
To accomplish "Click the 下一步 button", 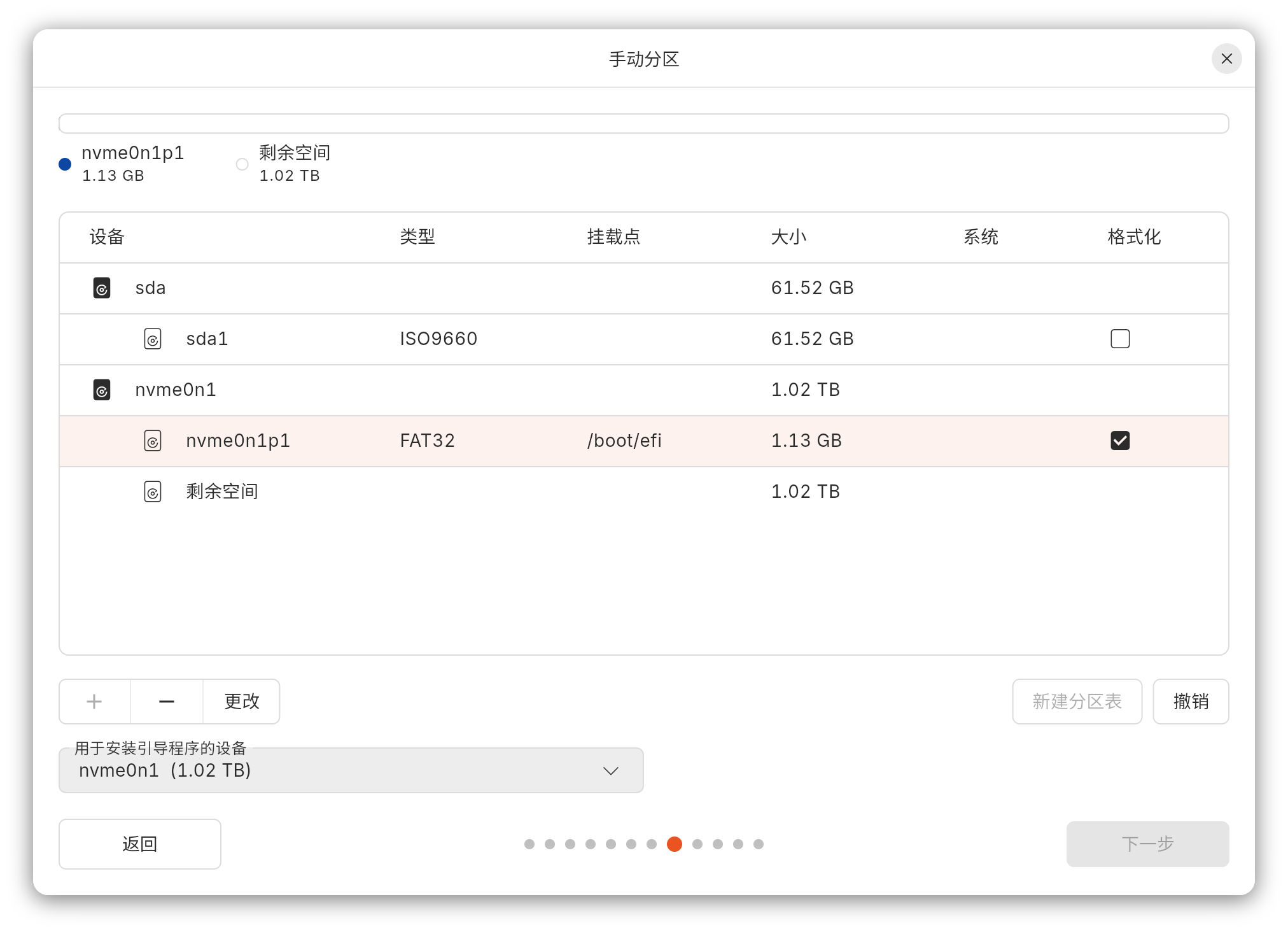I will (1147, 844).
